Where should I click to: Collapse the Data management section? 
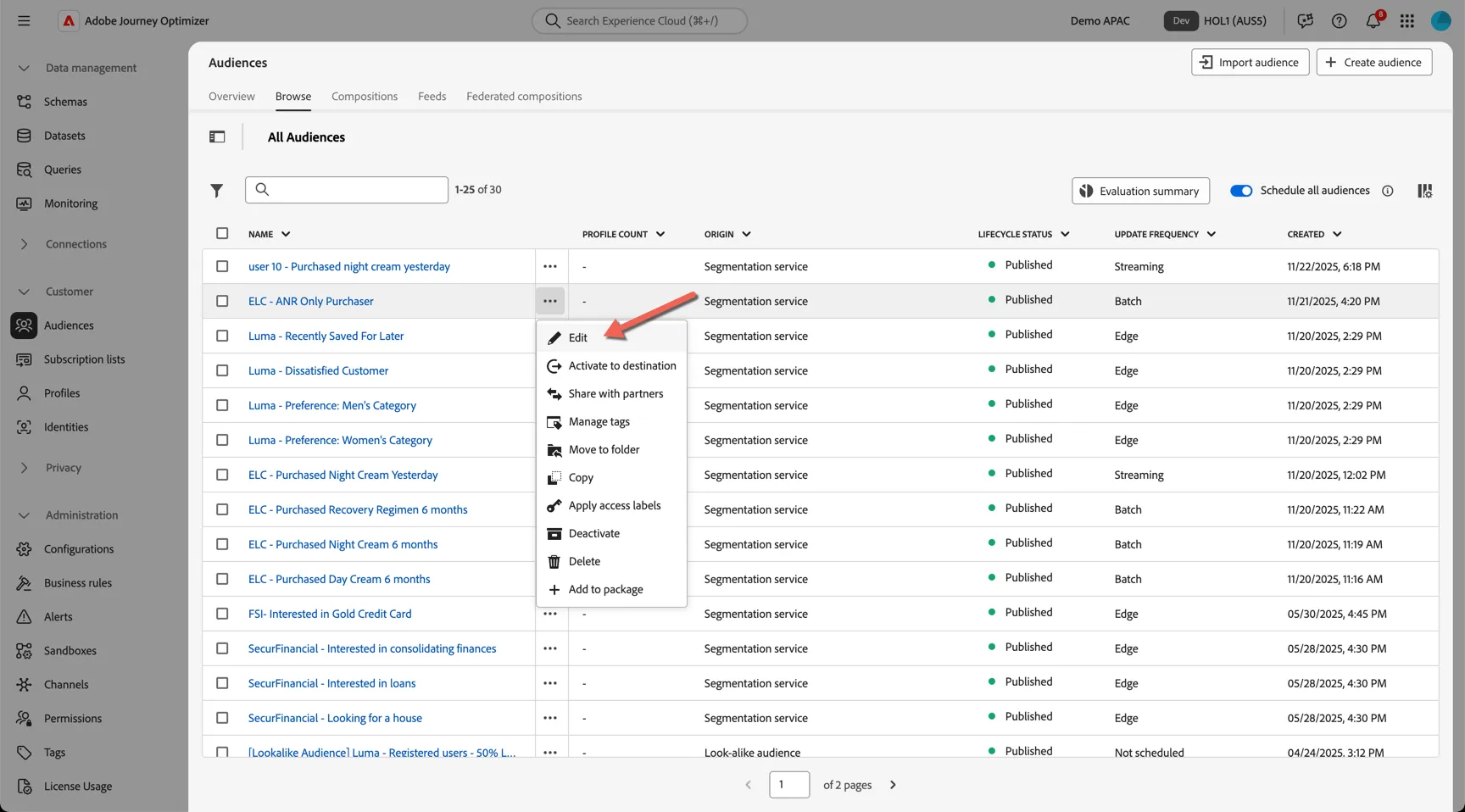tap(24, 68)
